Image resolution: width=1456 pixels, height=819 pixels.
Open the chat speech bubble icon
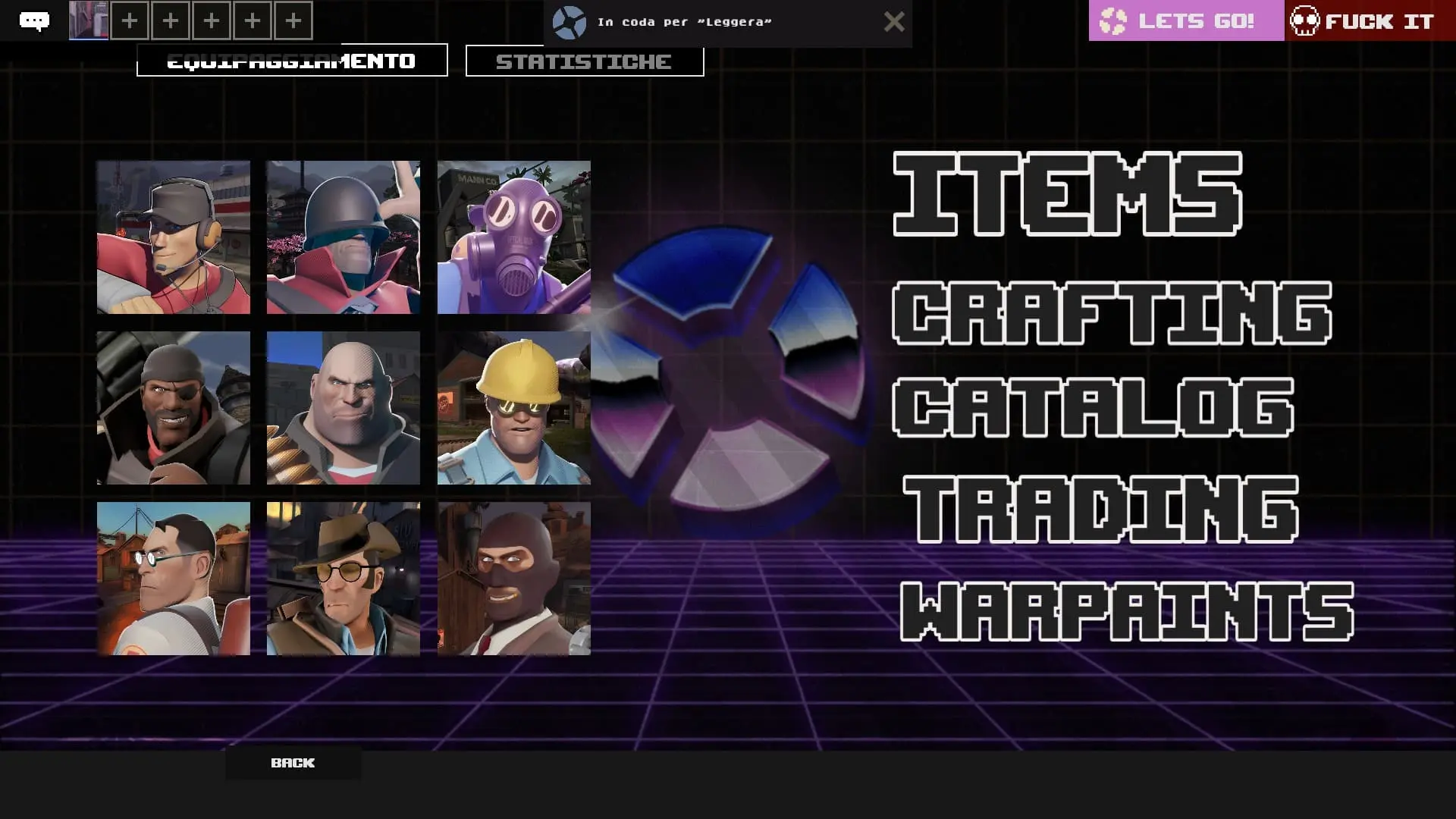point(34,20)
